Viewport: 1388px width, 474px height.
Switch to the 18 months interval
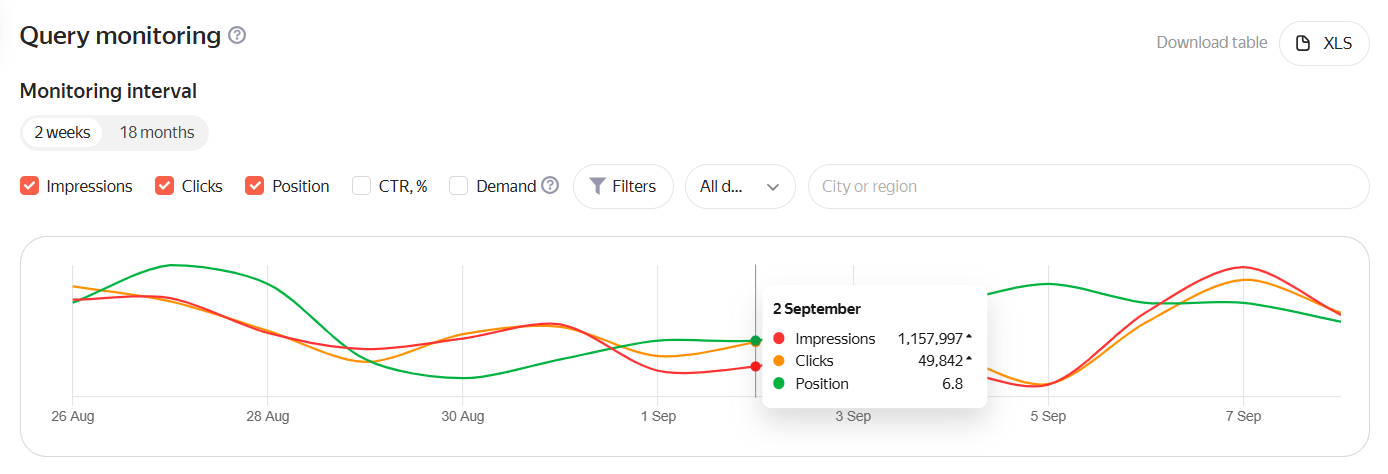tap(157, 132)
